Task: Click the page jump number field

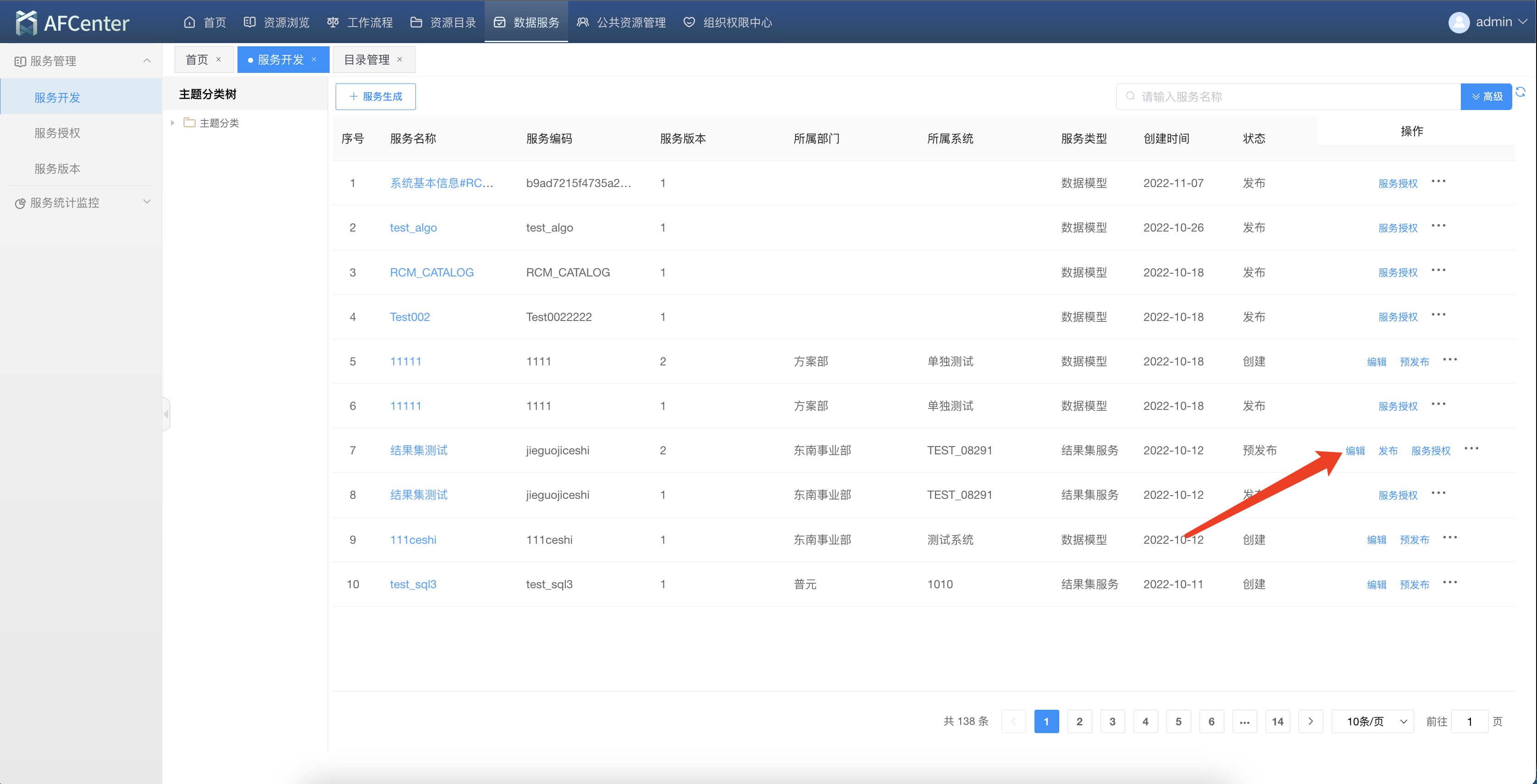Action: pyautogui.click(x=1469, y=721)
